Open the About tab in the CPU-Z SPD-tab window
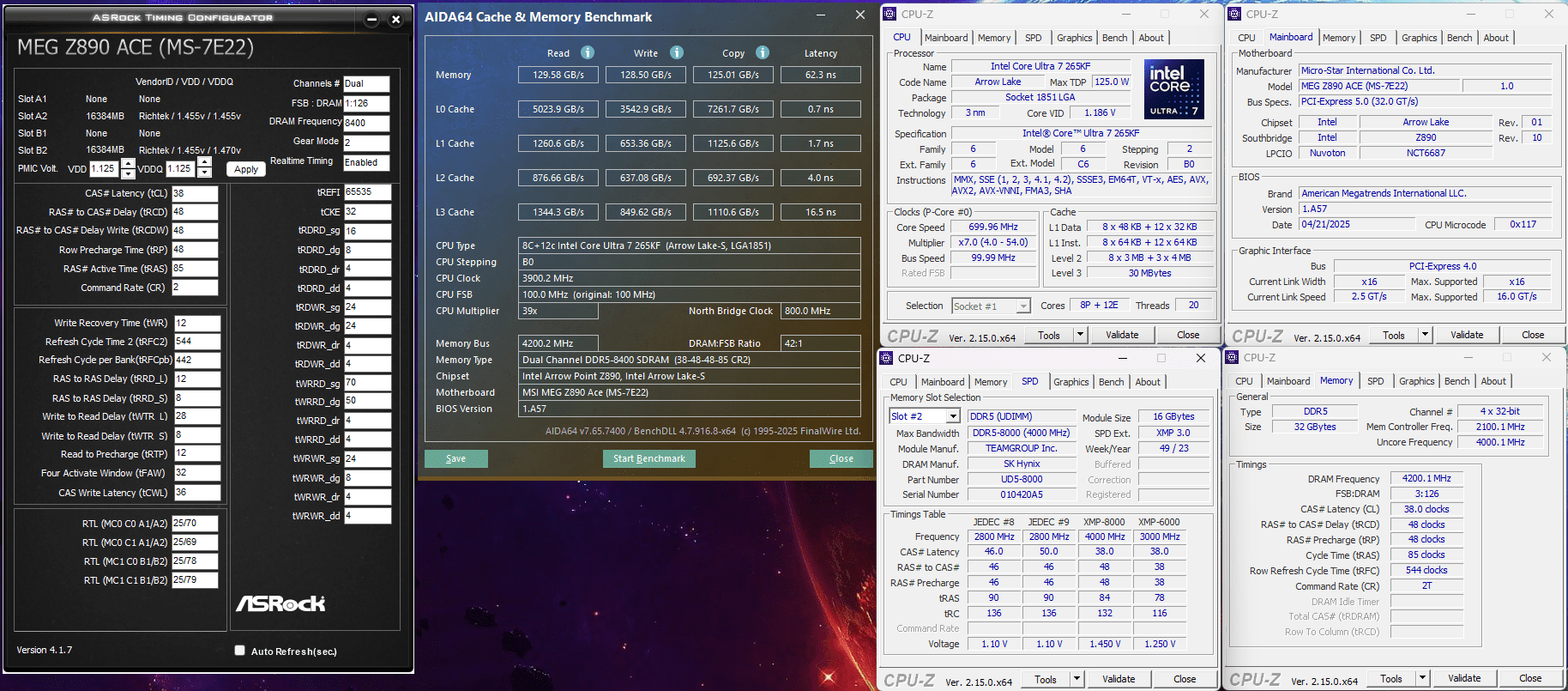 tap(1148, 382)
